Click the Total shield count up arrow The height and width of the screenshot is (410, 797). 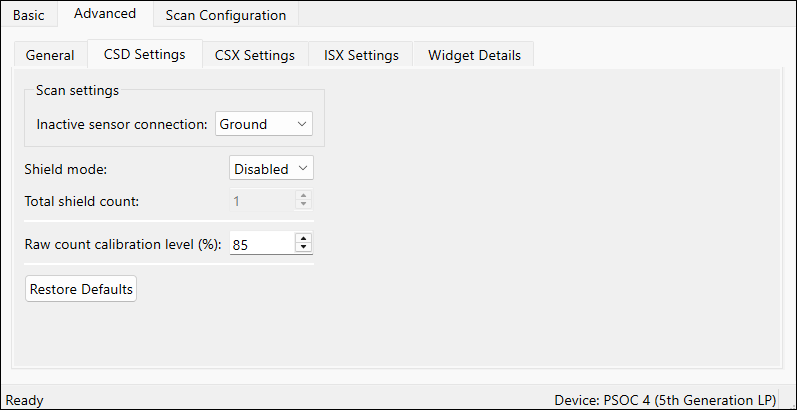coord(303,196)
